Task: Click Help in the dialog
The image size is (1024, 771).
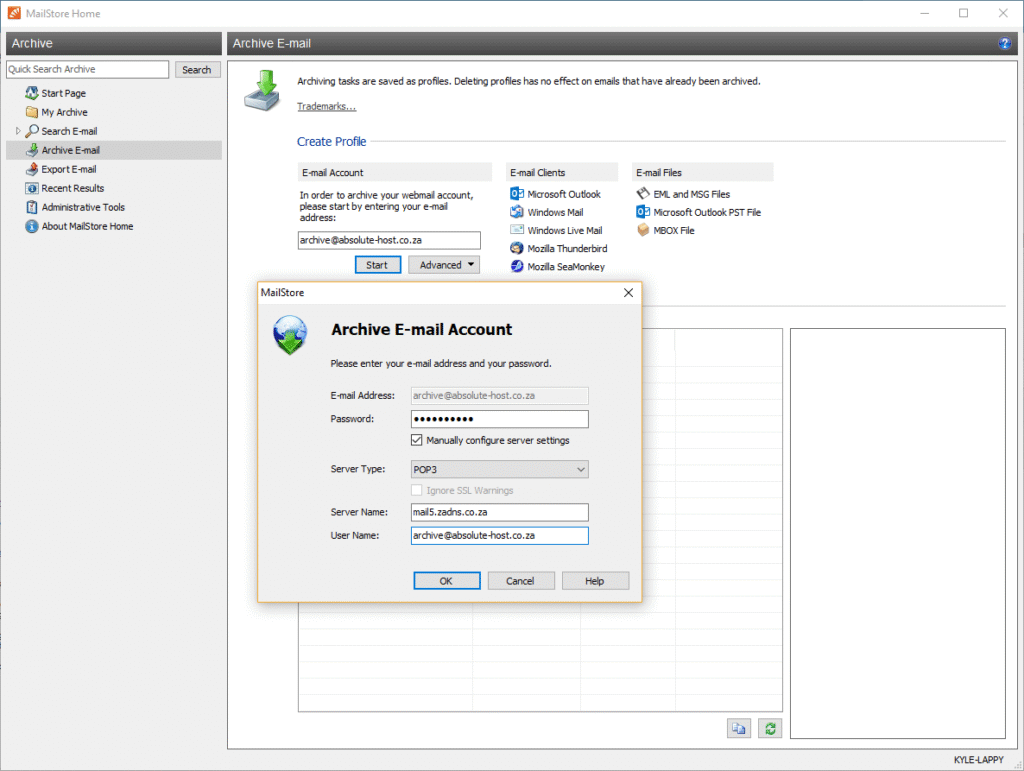Action: pyautogui.click(x=595, y=581)
